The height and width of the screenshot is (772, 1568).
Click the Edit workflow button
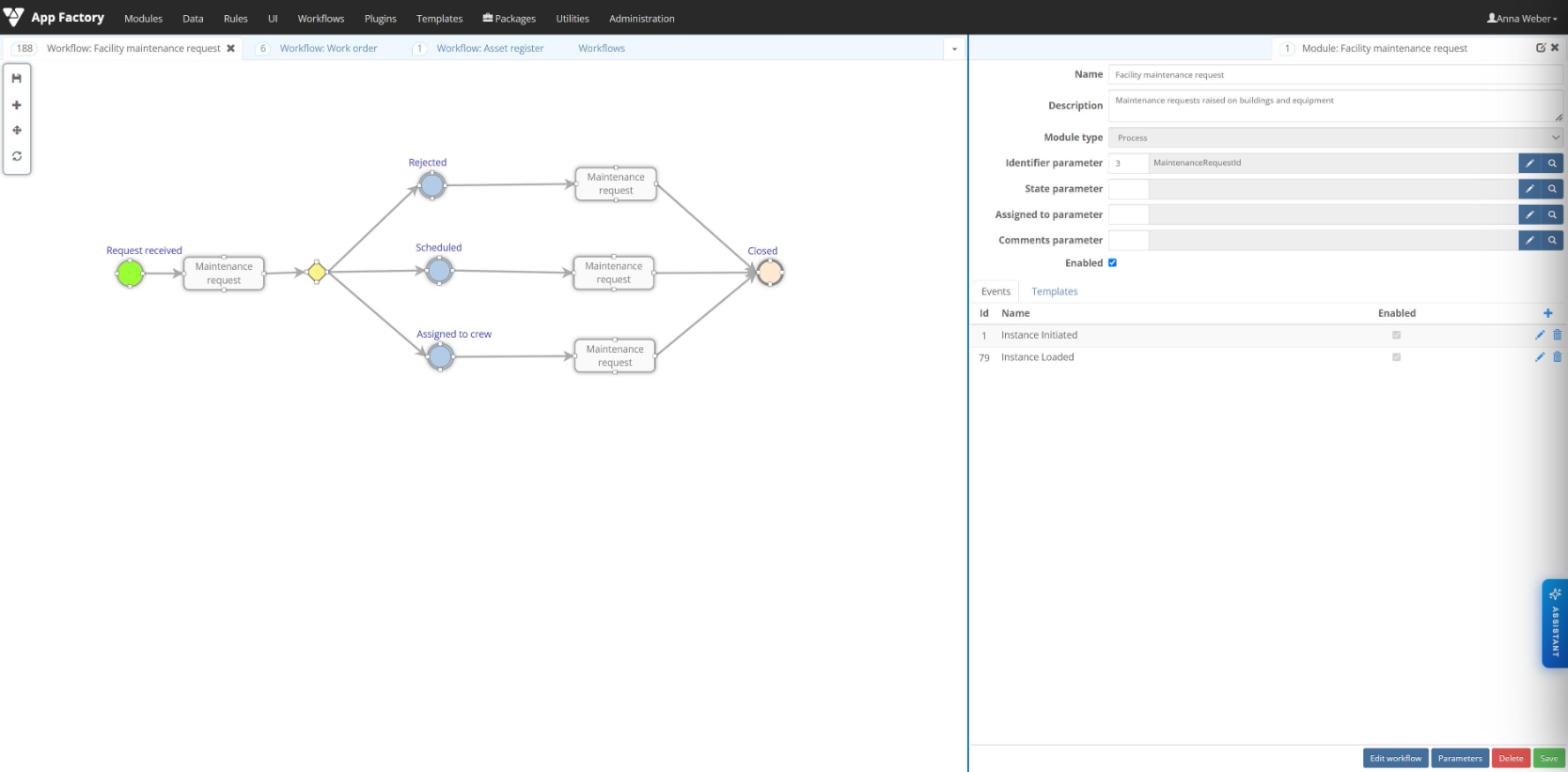(1395, 758)
